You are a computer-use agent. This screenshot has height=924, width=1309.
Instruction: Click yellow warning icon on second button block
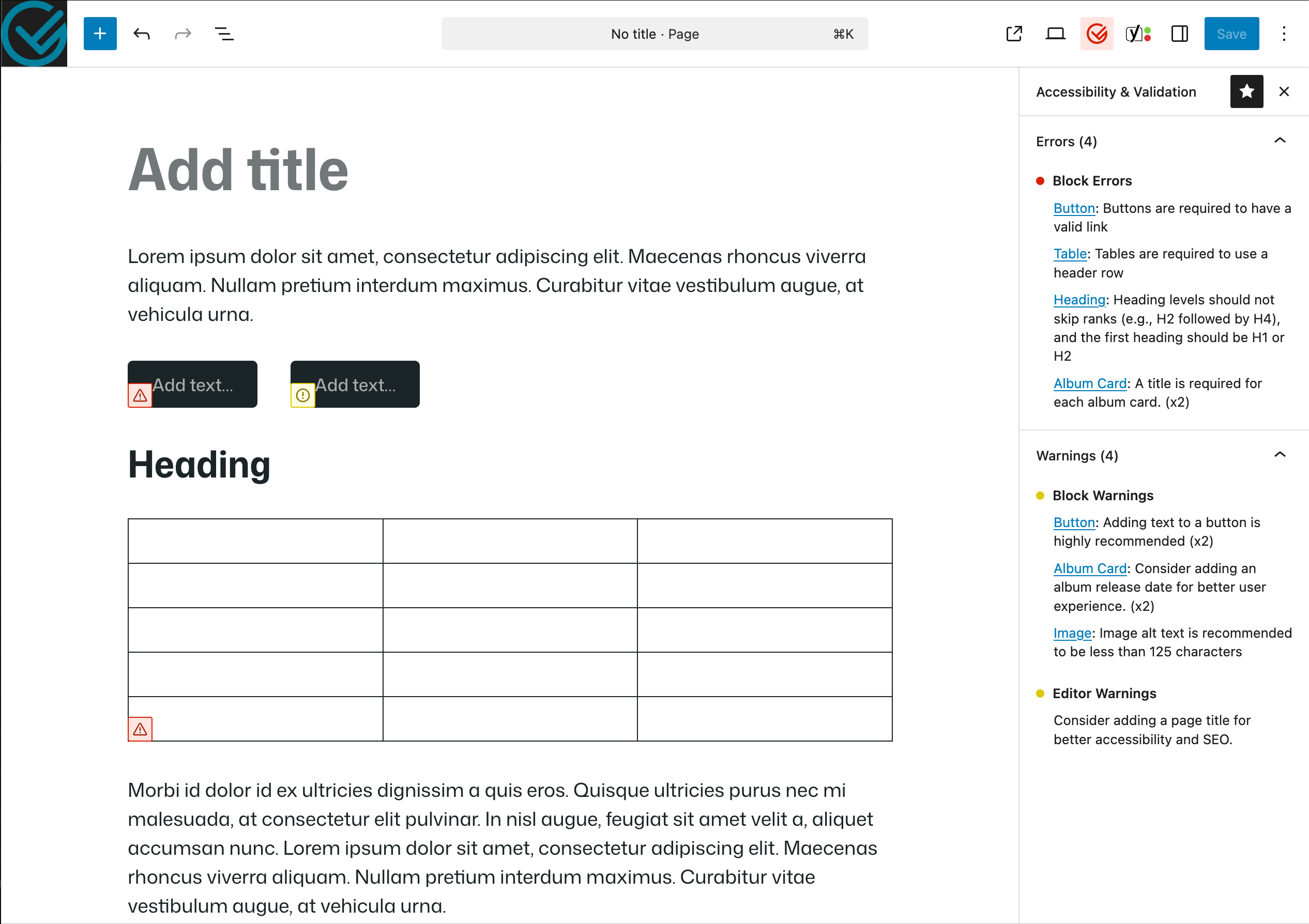(303, 395)
